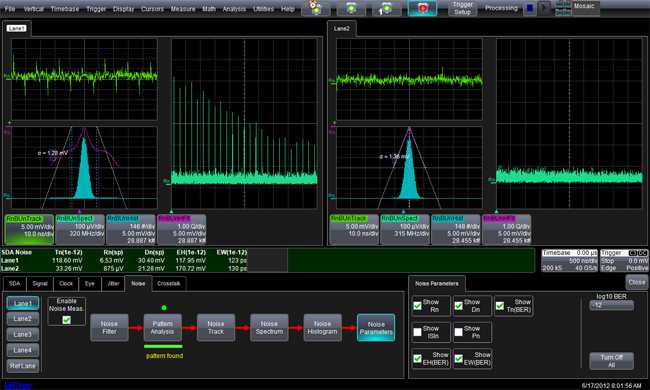
Task: Open Lane1 RnBUnHist descriptor box
Action: [x=131, y=229]
